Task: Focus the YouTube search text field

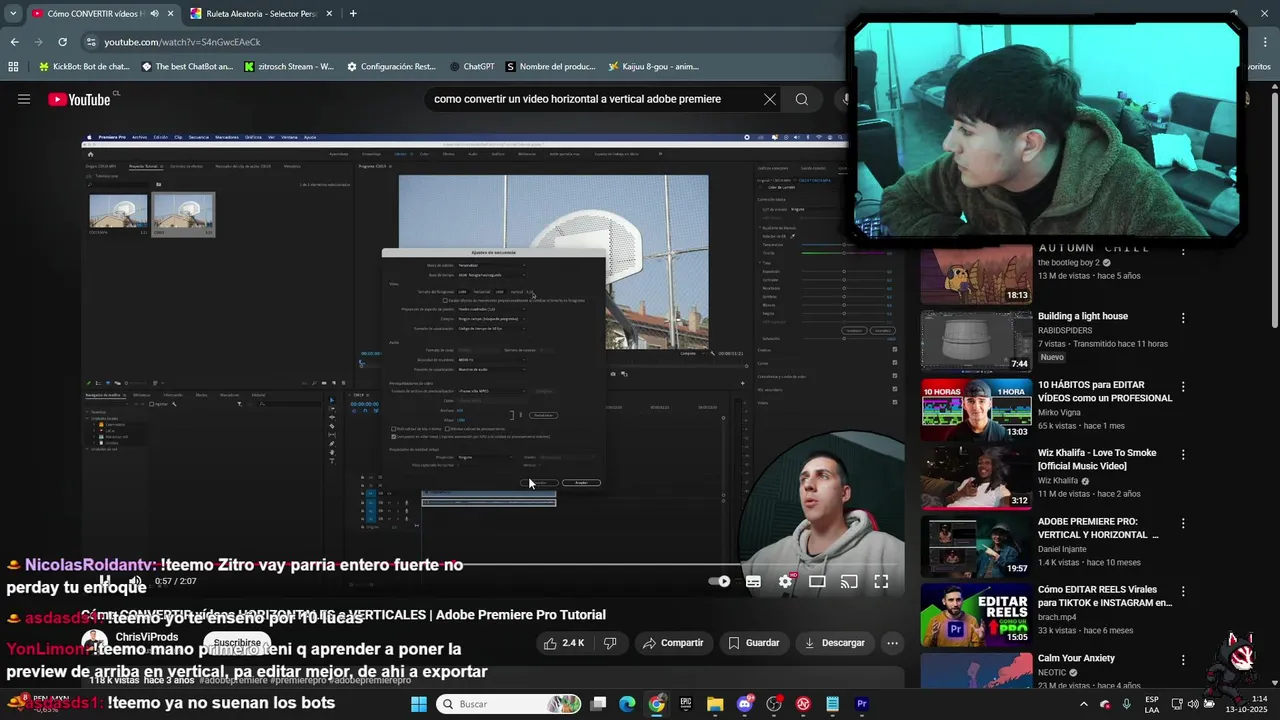Action: pos(590,99)
